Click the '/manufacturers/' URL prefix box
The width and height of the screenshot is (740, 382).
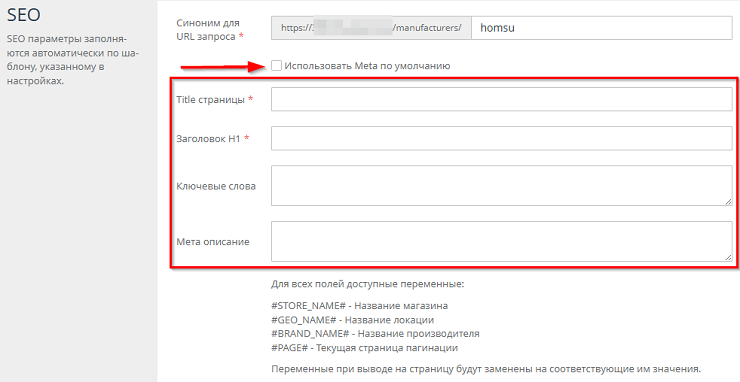(371, 28)
